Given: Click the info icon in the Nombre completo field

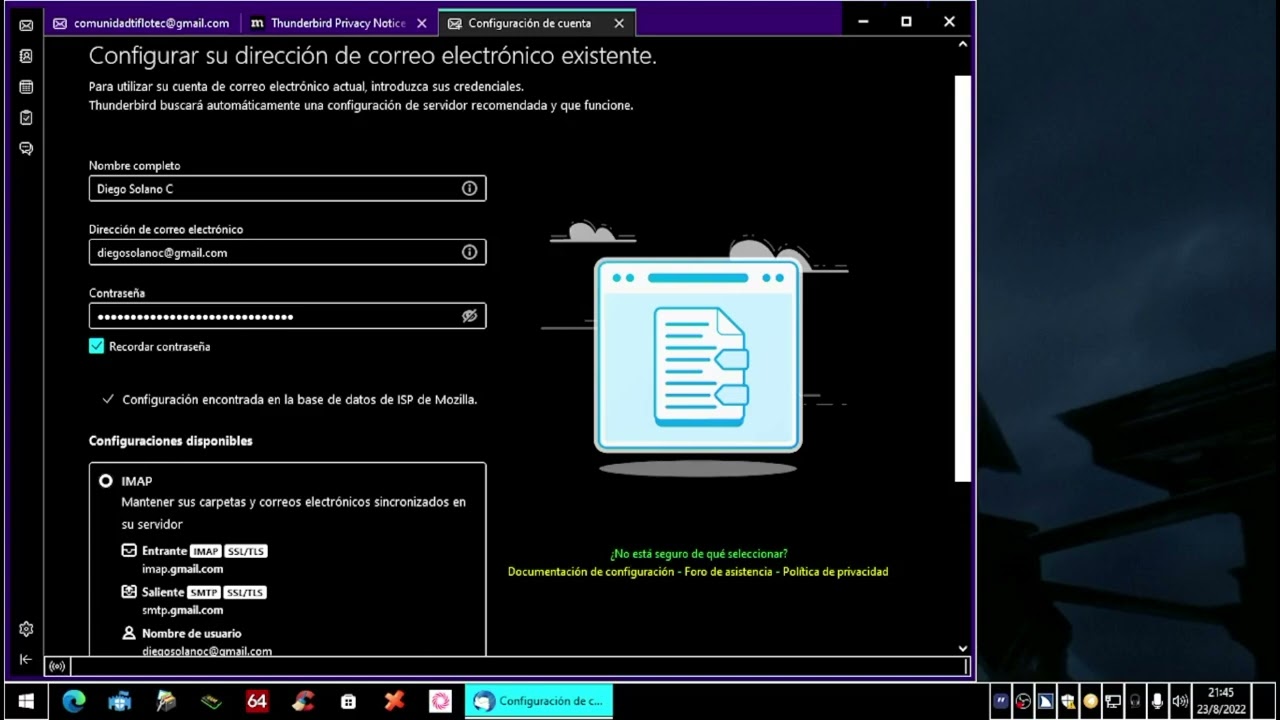Looking at the screenshot, I should [x=469, y=188].
